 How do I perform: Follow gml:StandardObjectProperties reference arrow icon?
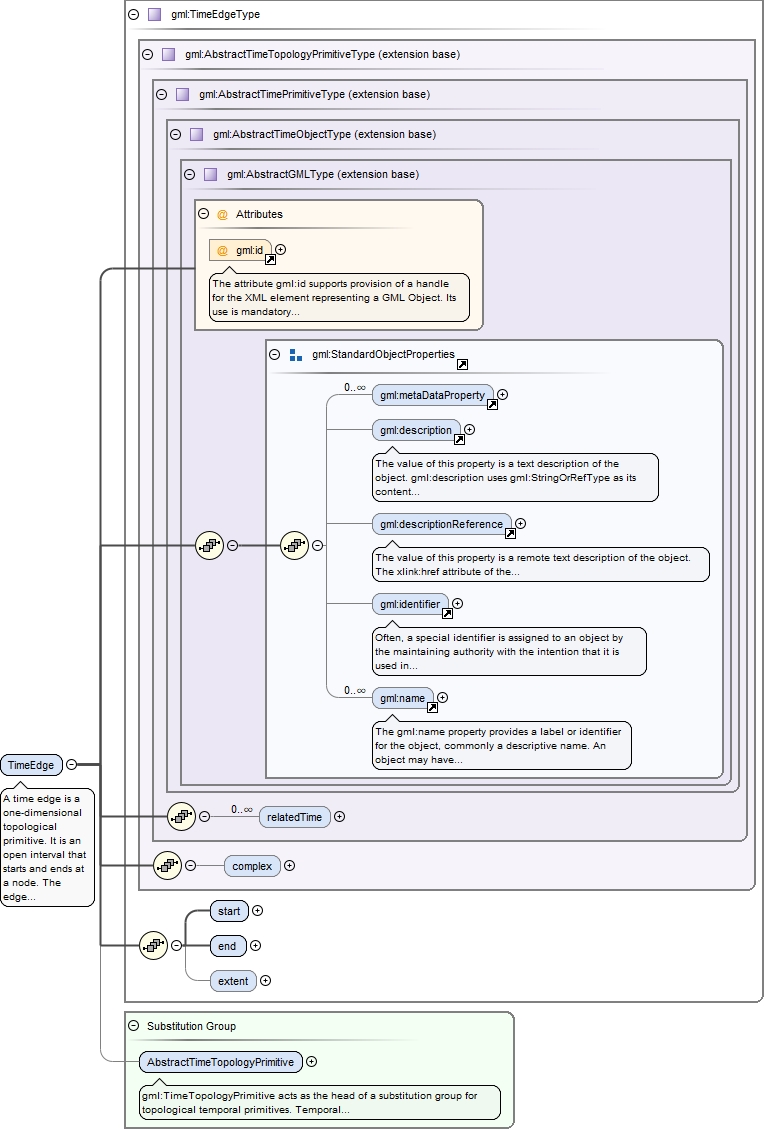[x=462, y=365]
